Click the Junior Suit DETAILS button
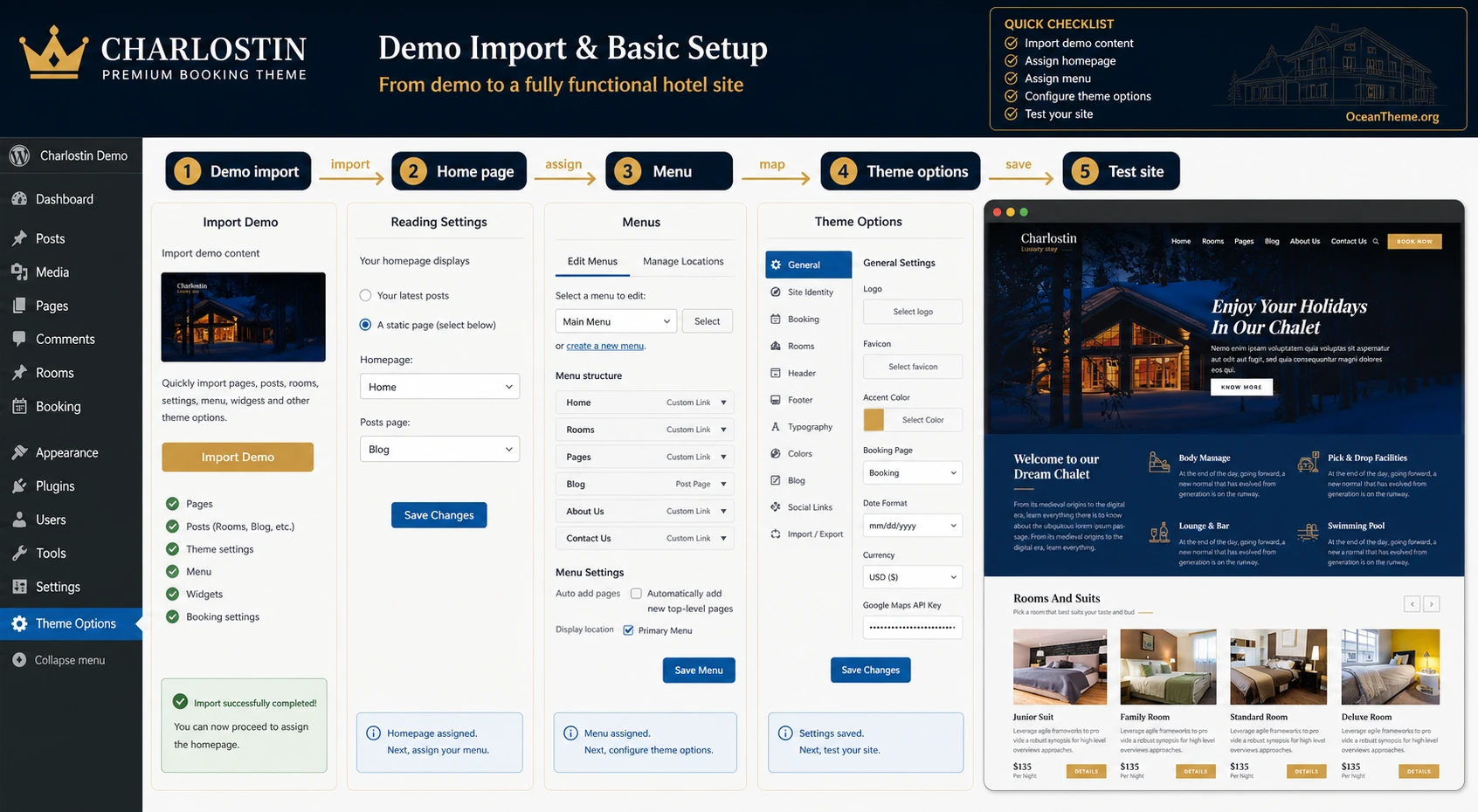Screen dimensions: 1478x812 pyautogui.click(x=1086, y=772)
